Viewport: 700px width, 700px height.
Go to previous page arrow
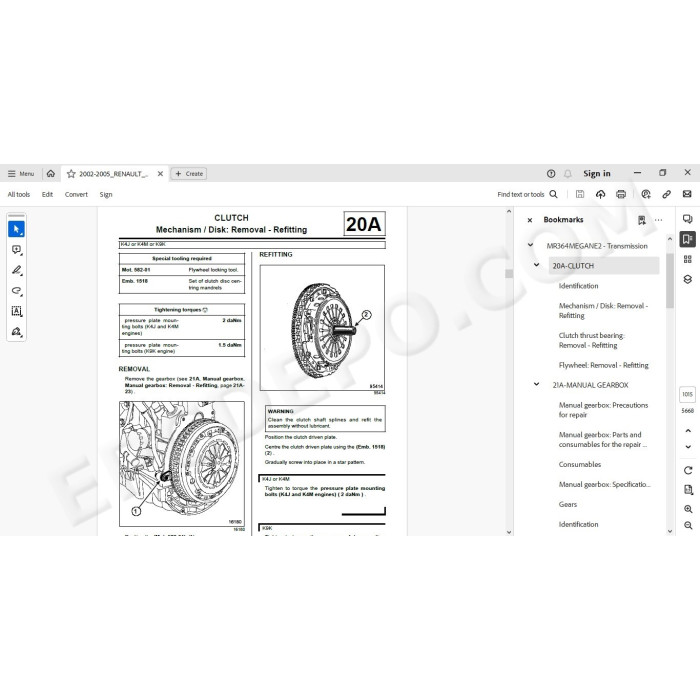[688, 431]
